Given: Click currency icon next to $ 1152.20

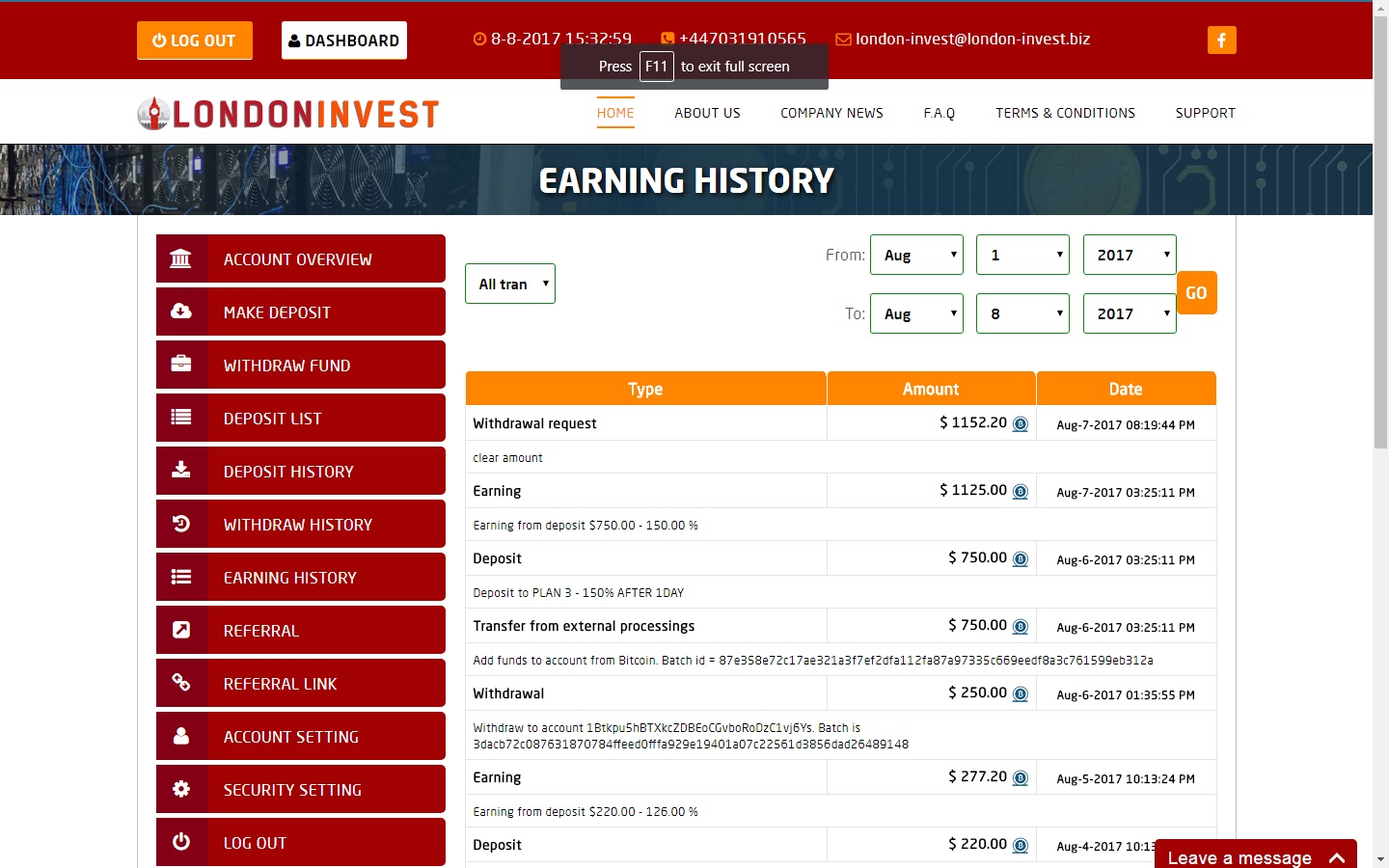Looking at the screenshot, I should tap(1021, 424).
